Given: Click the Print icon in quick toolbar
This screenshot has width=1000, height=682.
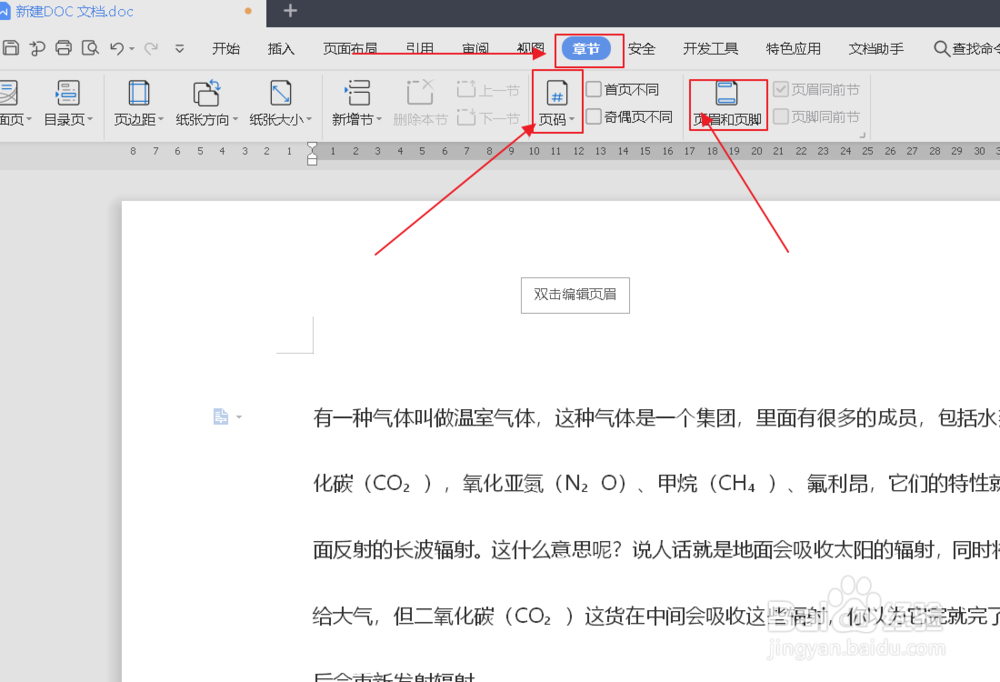Looking at the screenshot, I should click(64, 48).
